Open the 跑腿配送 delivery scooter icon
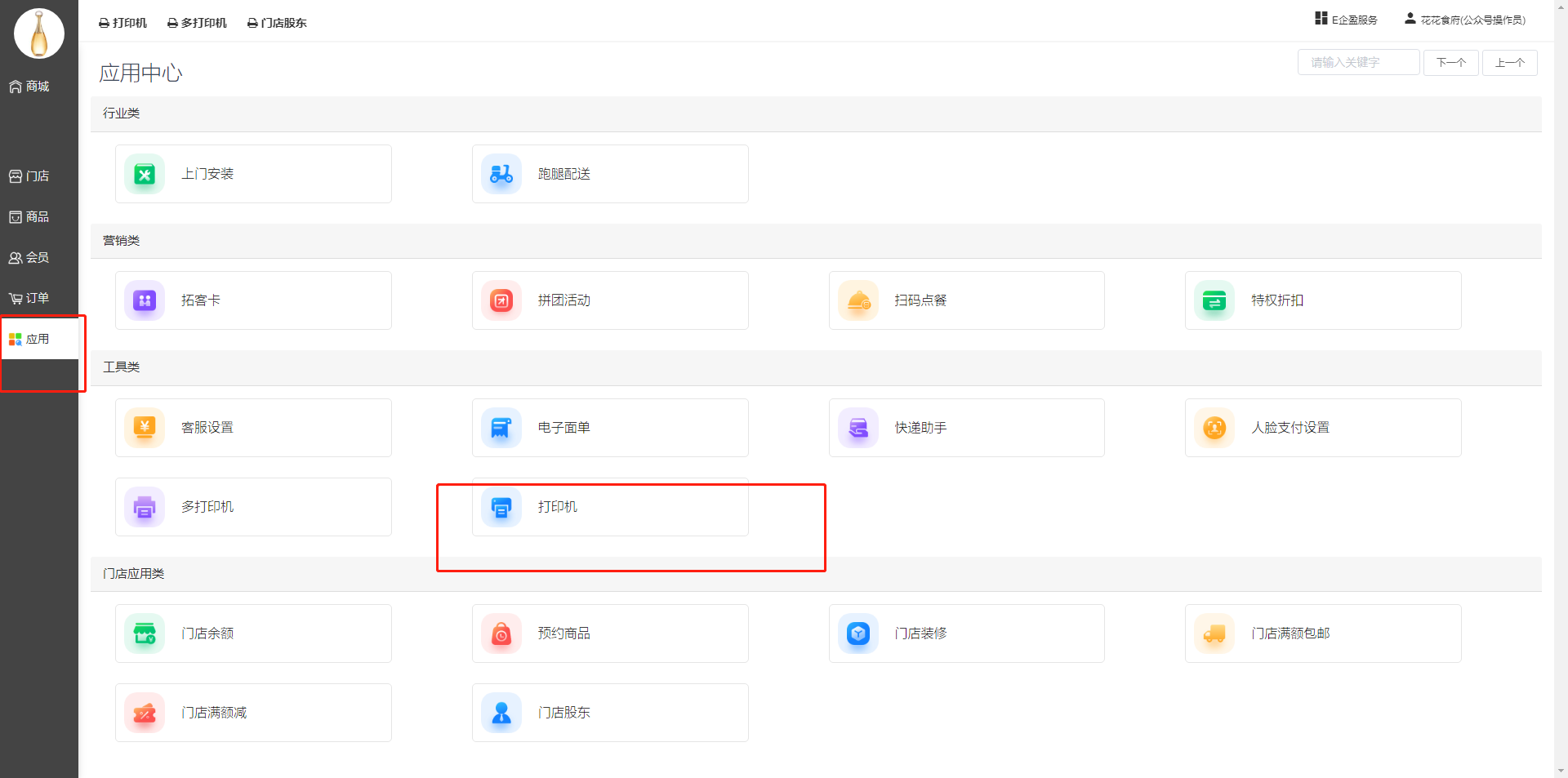Viewport: 1568px width, 778px height. coord(501,175)
